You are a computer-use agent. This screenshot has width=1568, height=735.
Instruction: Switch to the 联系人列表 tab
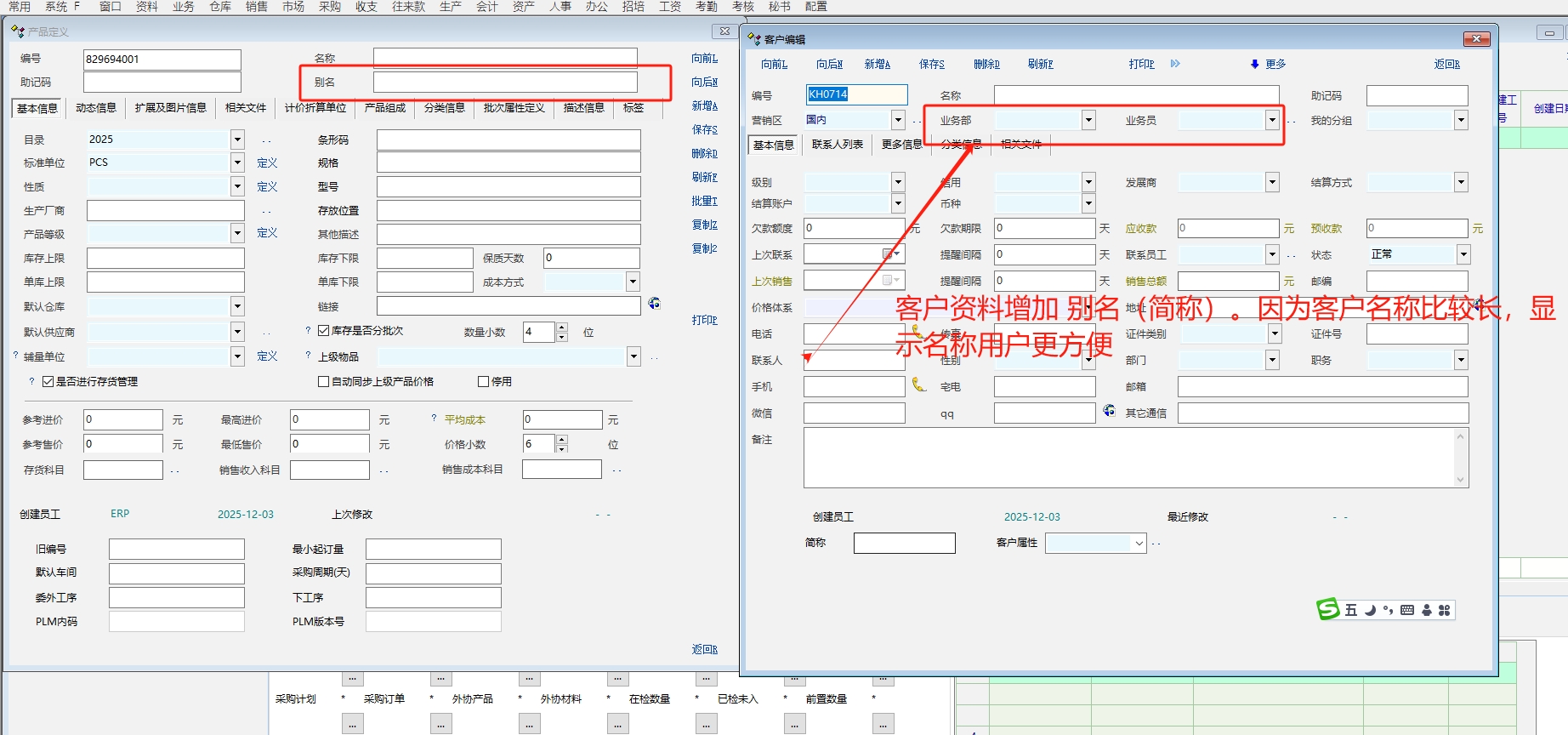pyautogui.click(x=837, y=145)
